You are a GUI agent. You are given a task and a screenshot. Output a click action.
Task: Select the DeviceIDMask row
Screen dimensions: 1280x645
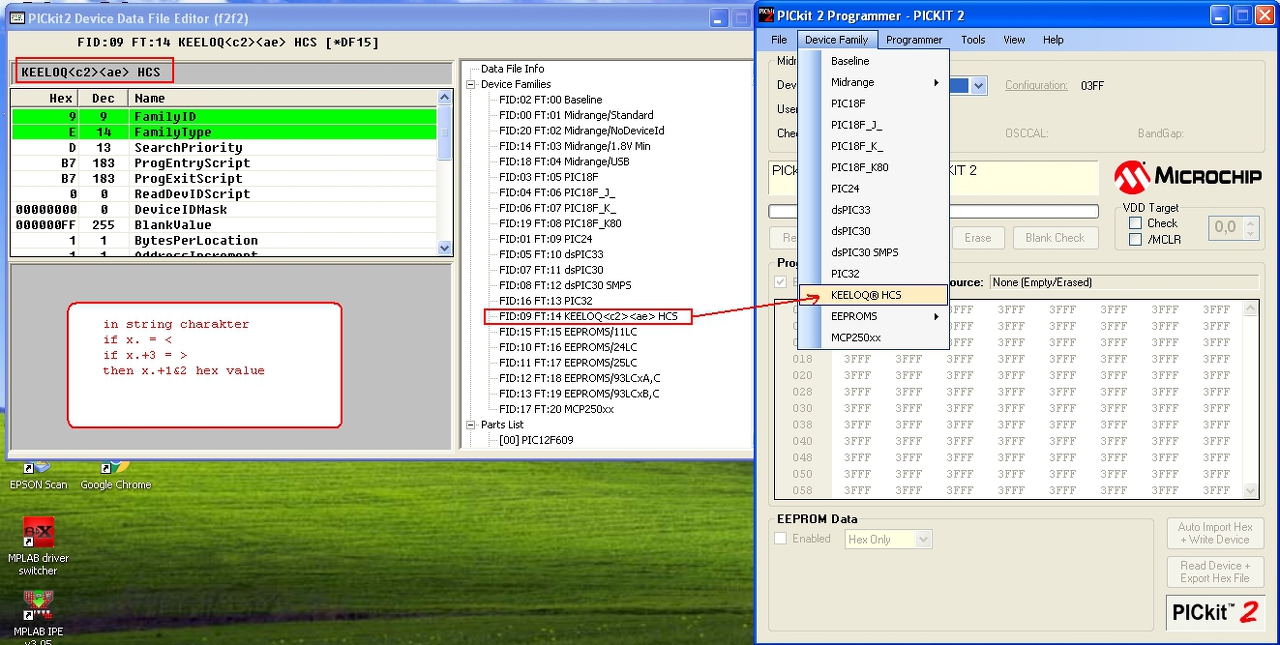[x=224, y=209]
